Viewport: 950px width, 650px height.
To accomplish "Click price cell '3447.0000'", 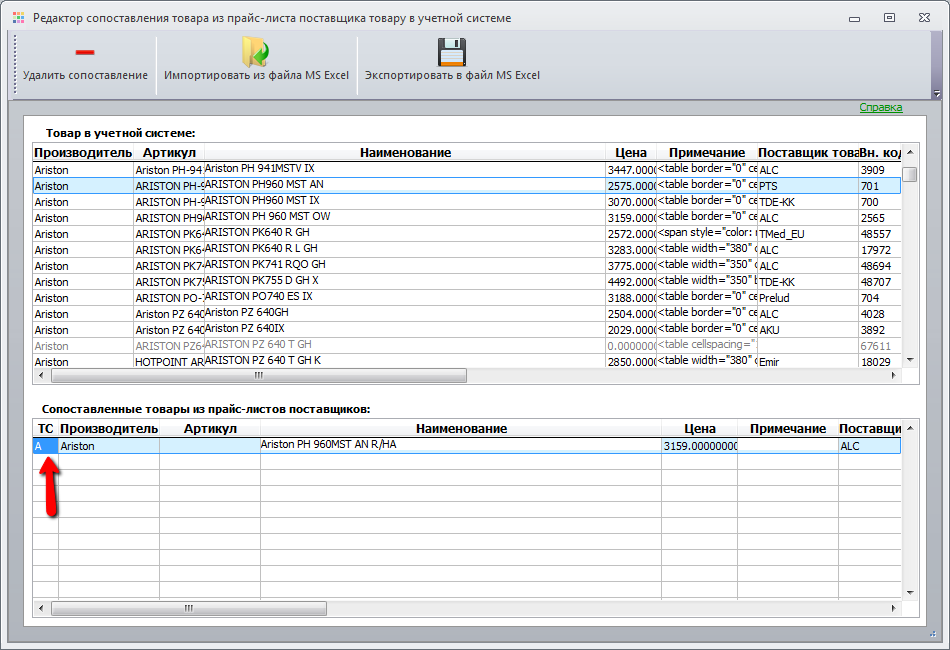I will tap(631, 170).
